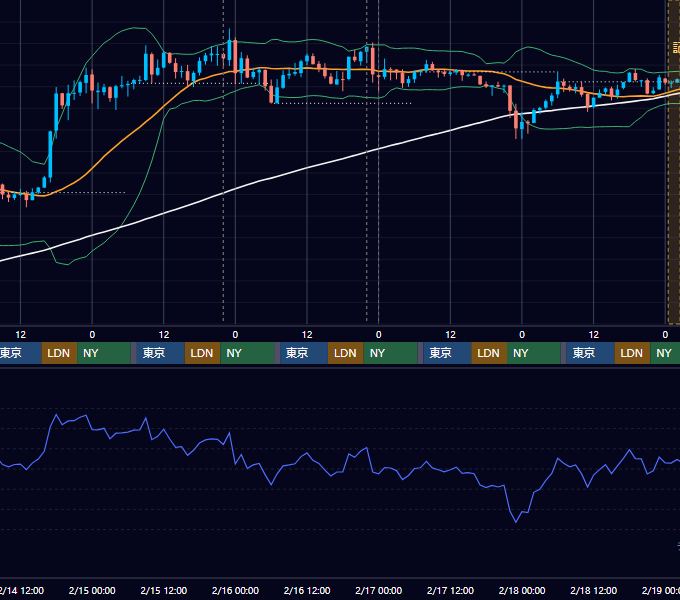Select the 2/16 00:00 date label
Image resolution: width=680 pixels, height=600 pixels.
click(235, 590)
